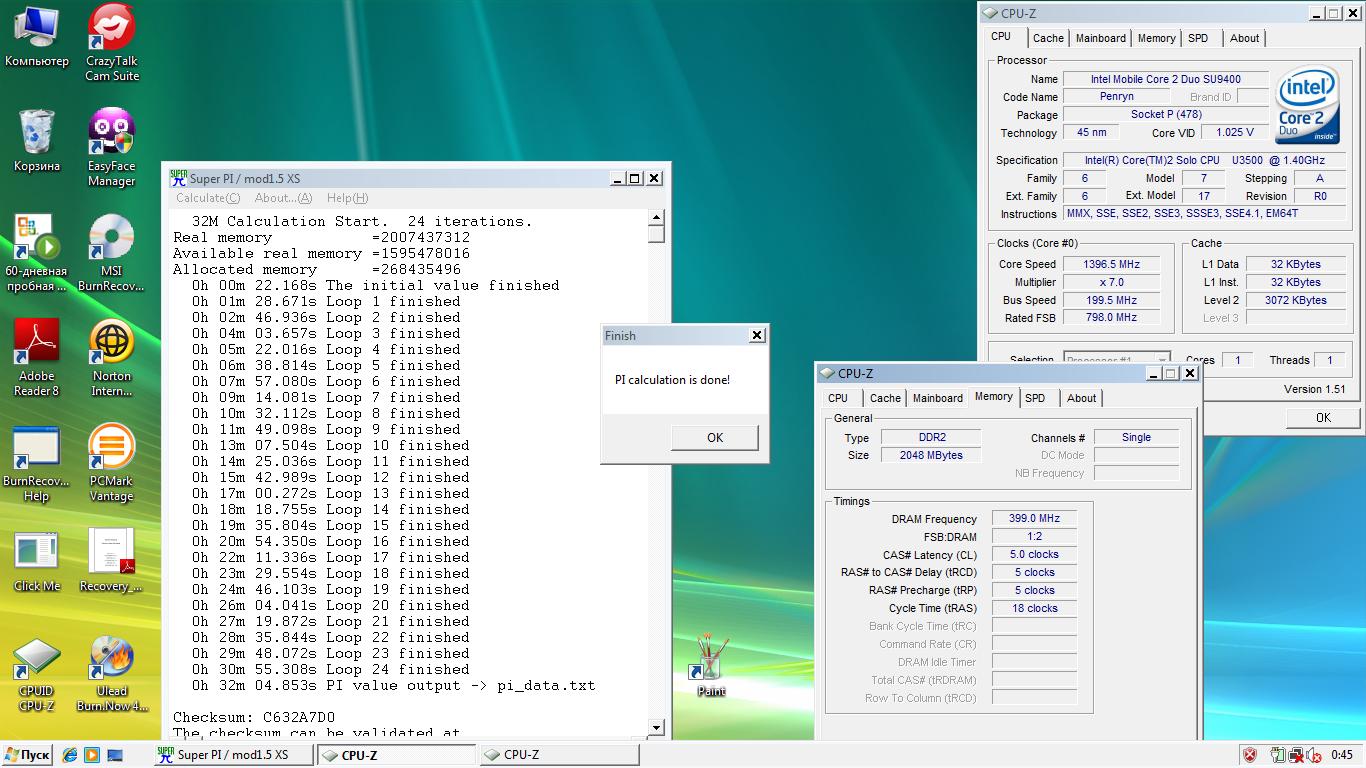Click the line Checksum: C632A7D0
The image size is (1366, 768).
(254, 717)
